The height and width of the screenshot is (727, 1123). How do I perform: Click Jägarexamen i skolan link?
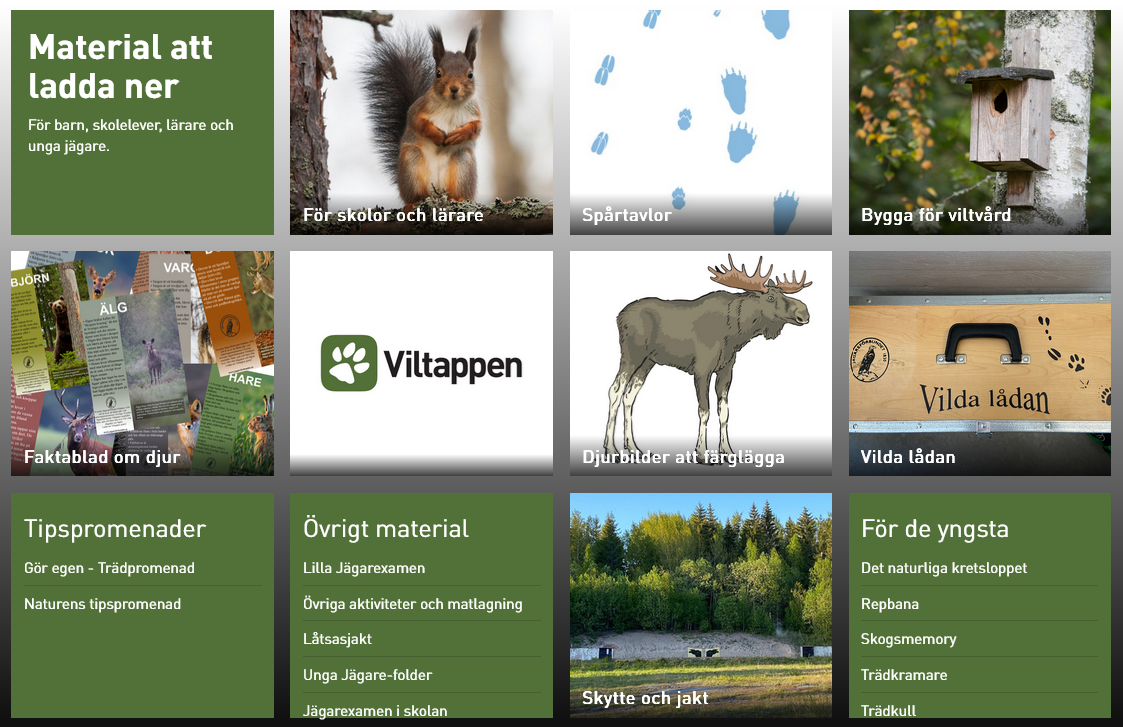coord(375,711)
